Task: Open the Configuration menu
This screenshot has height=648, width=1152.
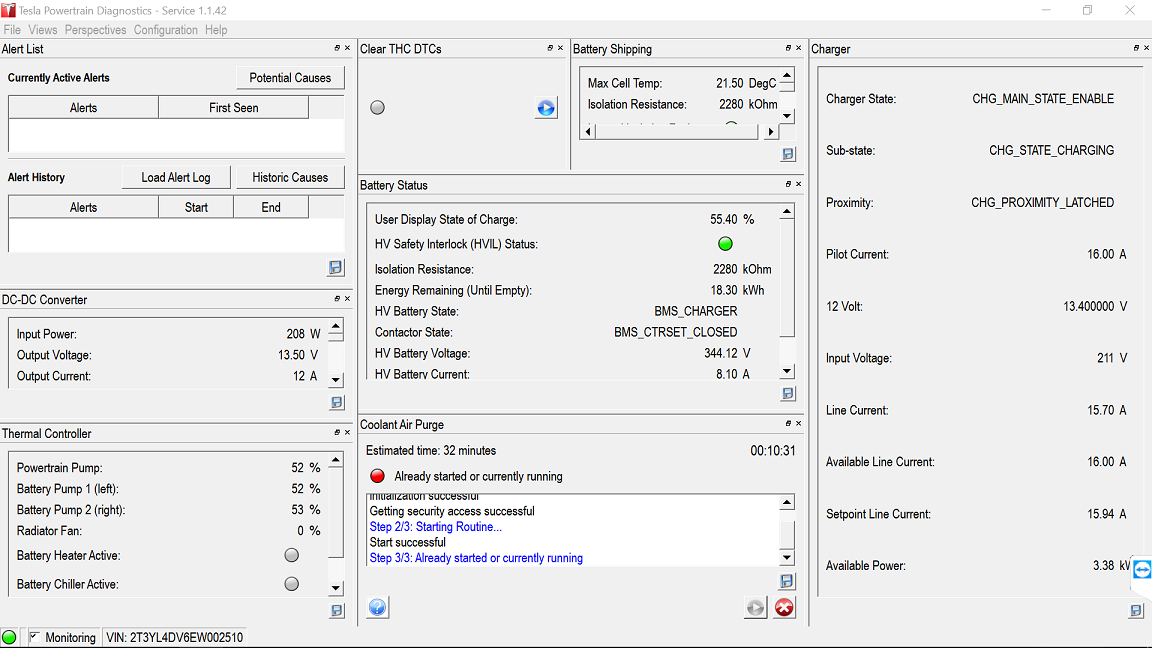Action: 166,30
